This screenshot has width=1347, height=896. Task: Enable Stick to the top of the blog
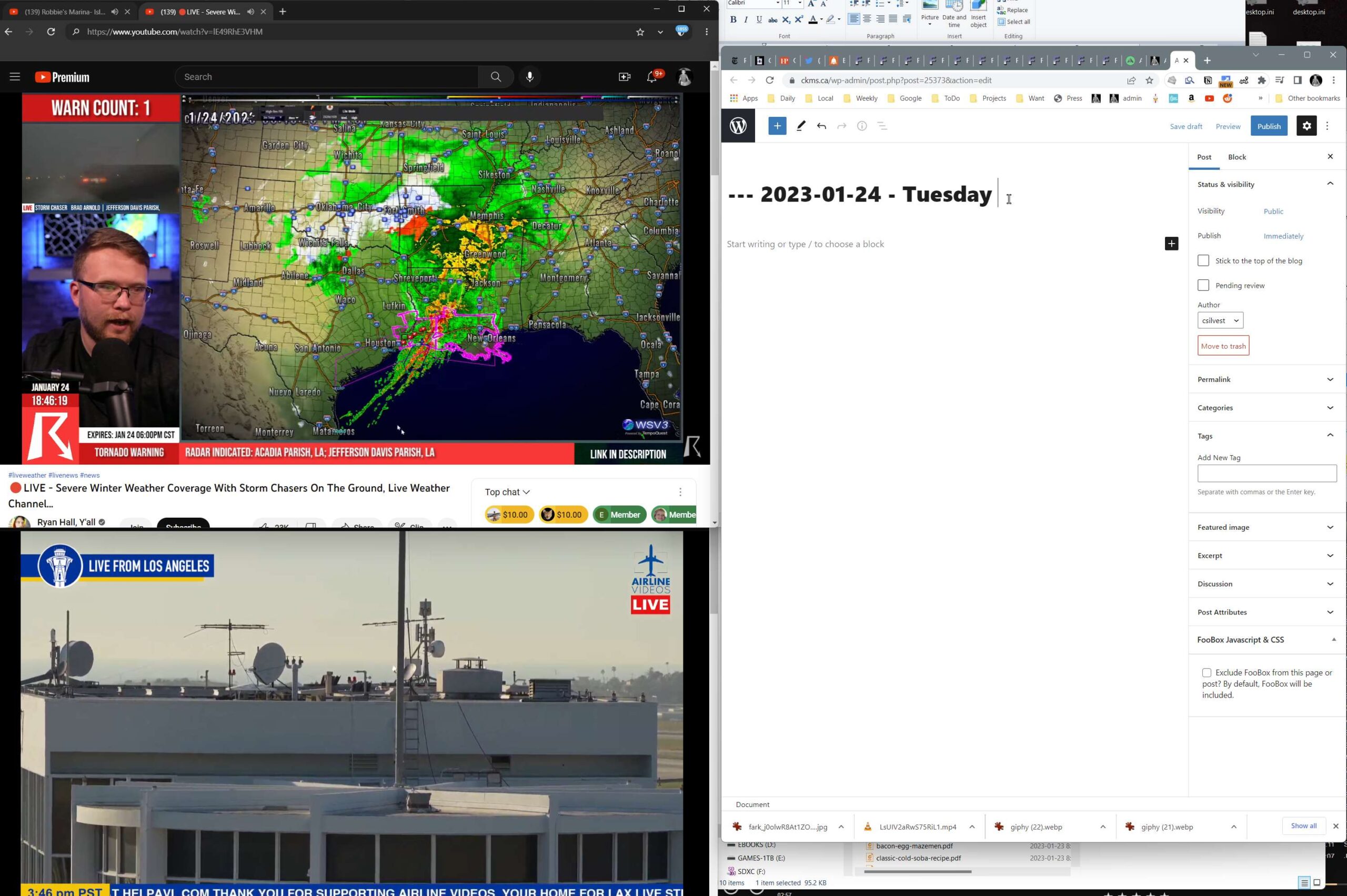point(1203,260)
